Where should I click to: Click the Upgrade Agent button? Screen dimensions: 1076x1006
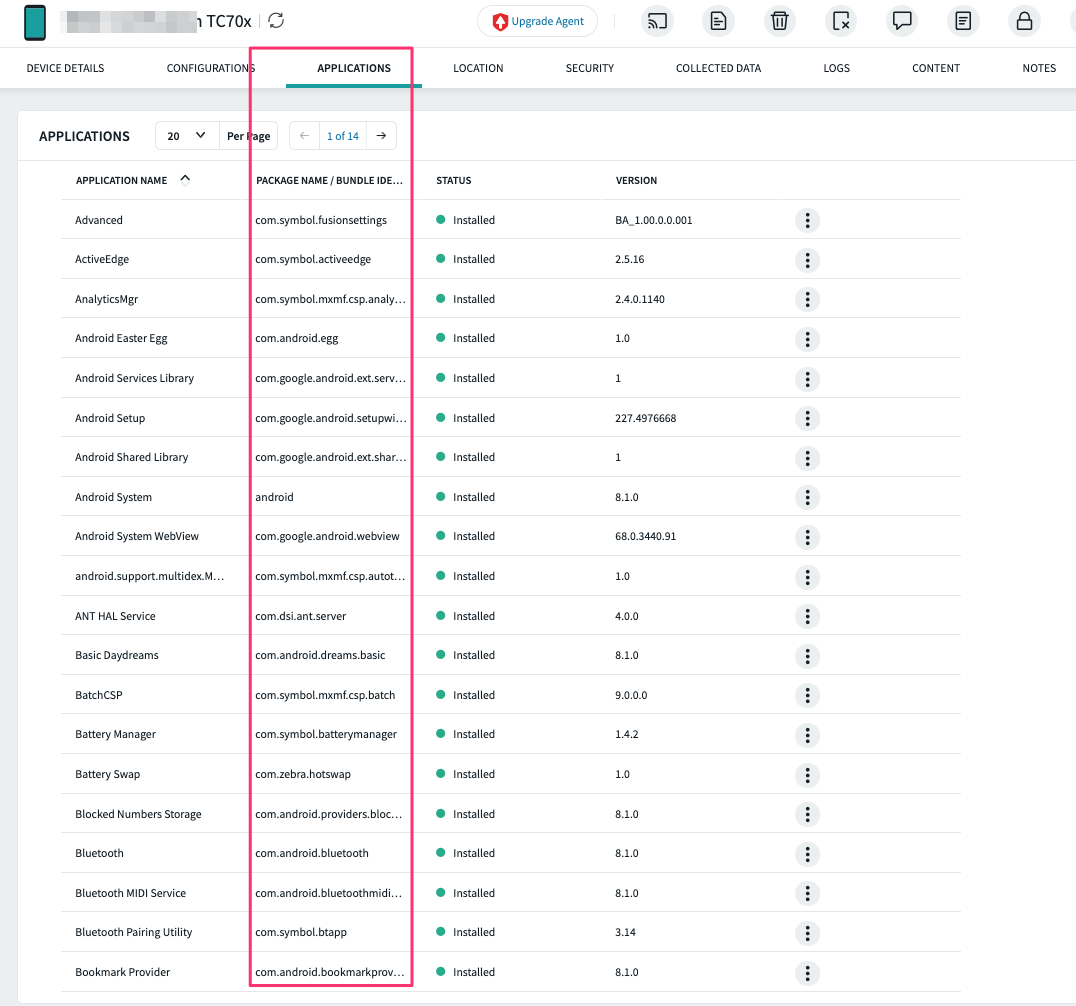tap(537, 21)
